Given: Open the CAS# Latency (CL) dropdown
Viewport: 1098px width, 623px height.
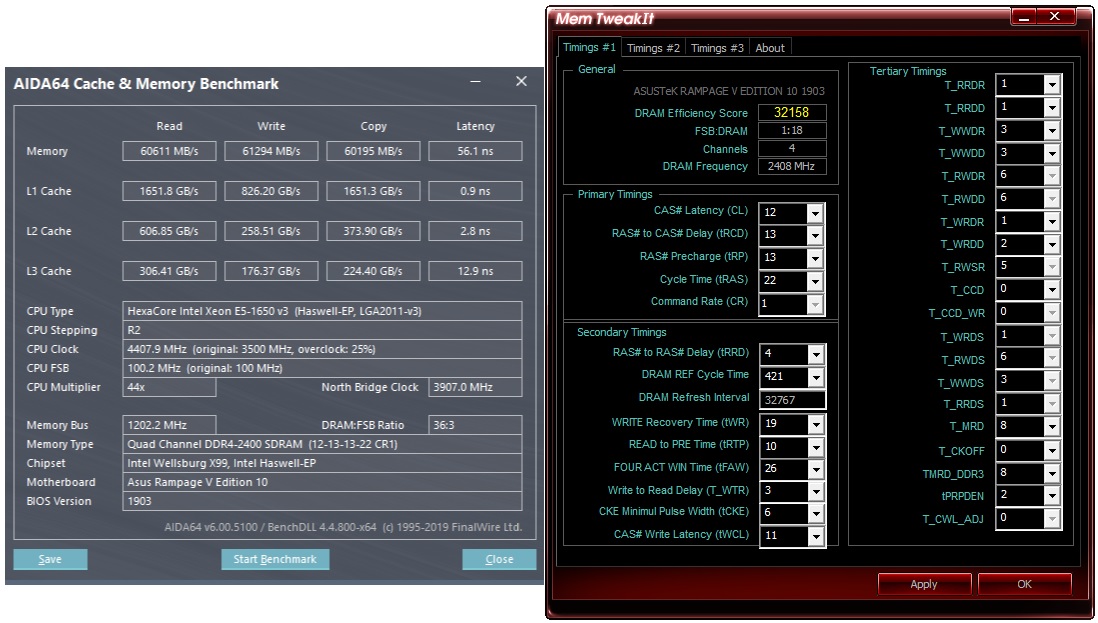Looking at the screenshot, I should (814, 212).
